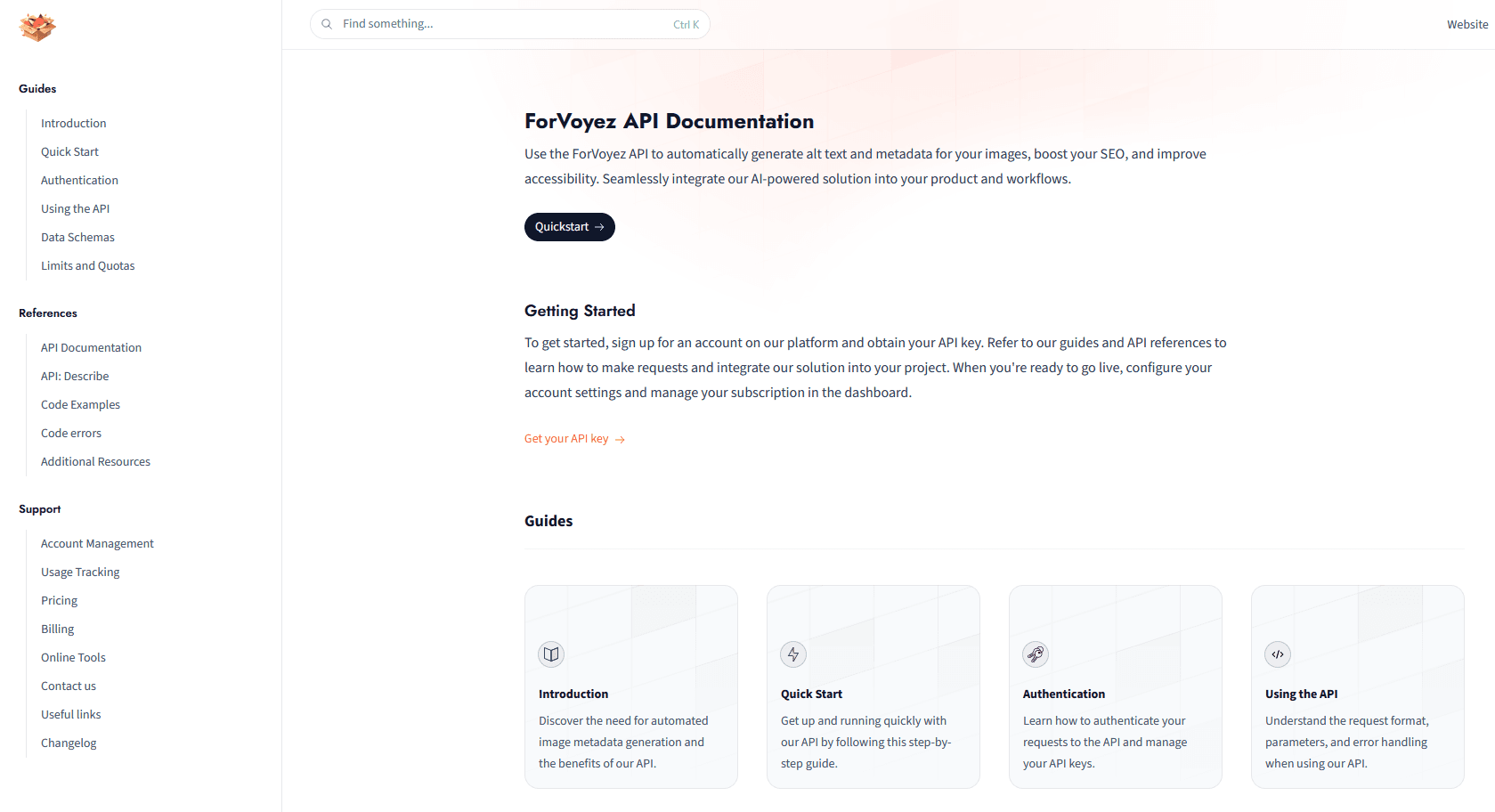Open Data Schemas in the sidebar

(77, 237)
